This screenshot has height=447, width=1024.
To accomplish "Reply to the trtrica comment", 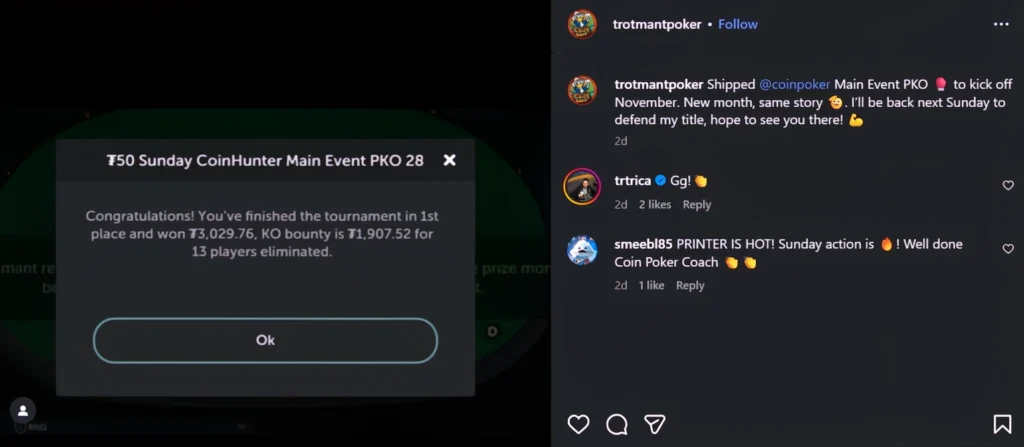I will (x=697, y=205).
